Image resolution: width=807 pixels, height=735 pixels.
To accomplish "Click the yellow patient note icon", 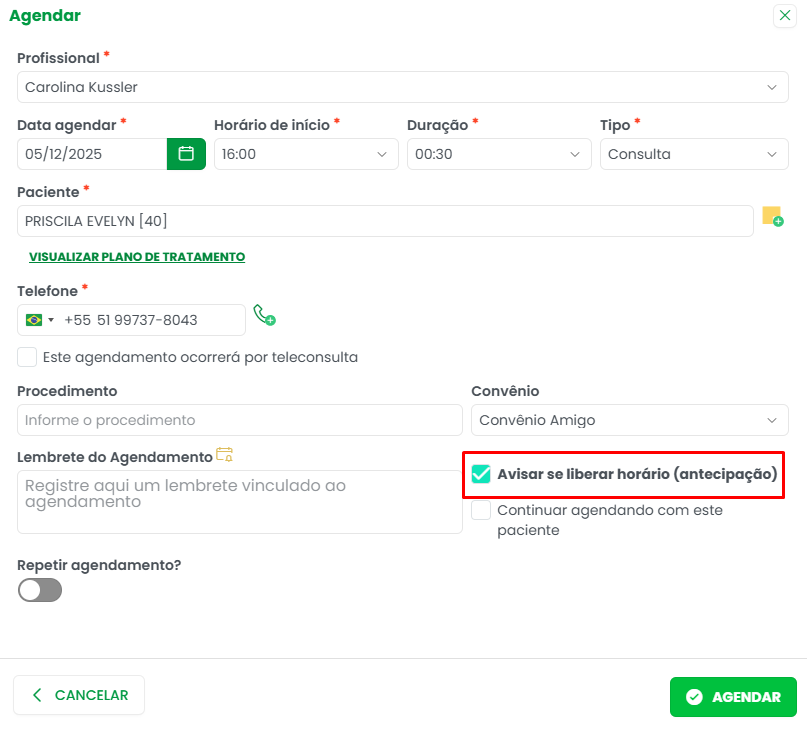I will tap(772, 216).
